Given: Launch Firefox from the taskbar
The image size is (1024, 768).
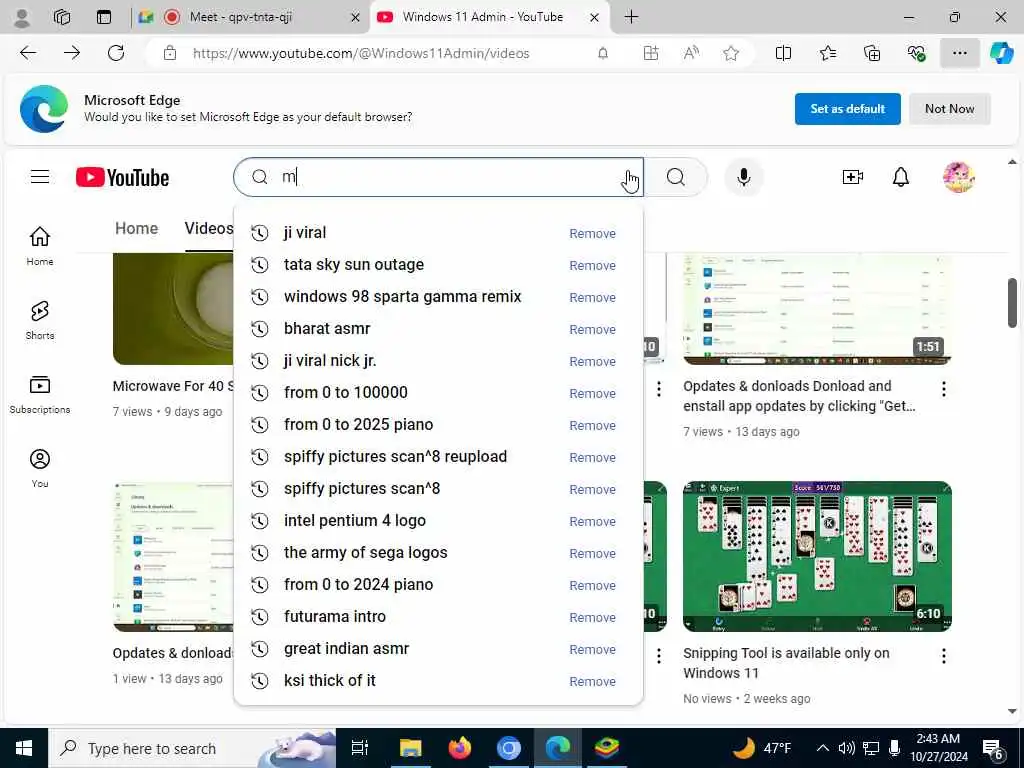Looking at the screenshot, I should pos(459,748).
